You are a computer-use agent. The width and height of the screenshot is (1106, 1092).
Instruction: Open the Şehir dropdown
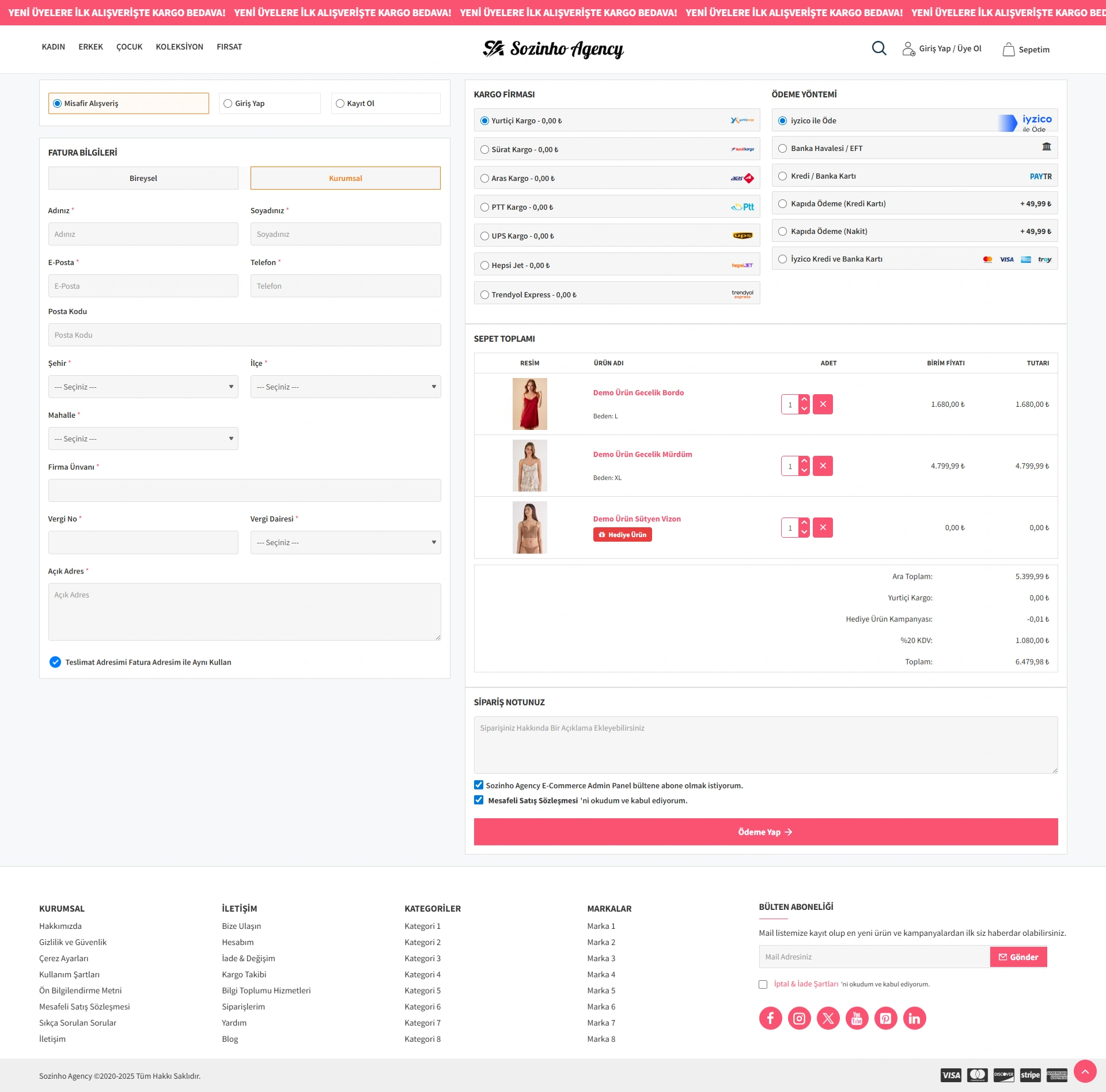[143, 387]
